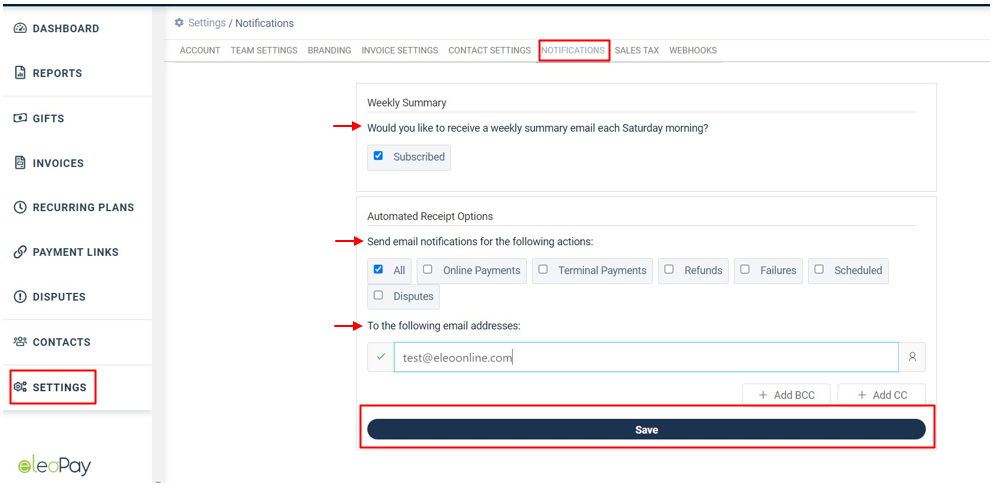This screenshot has height=497, width=993.
Task: Enable the Terminal Payments checkbox
Action: pyautogui.click(x=543, y=269)
